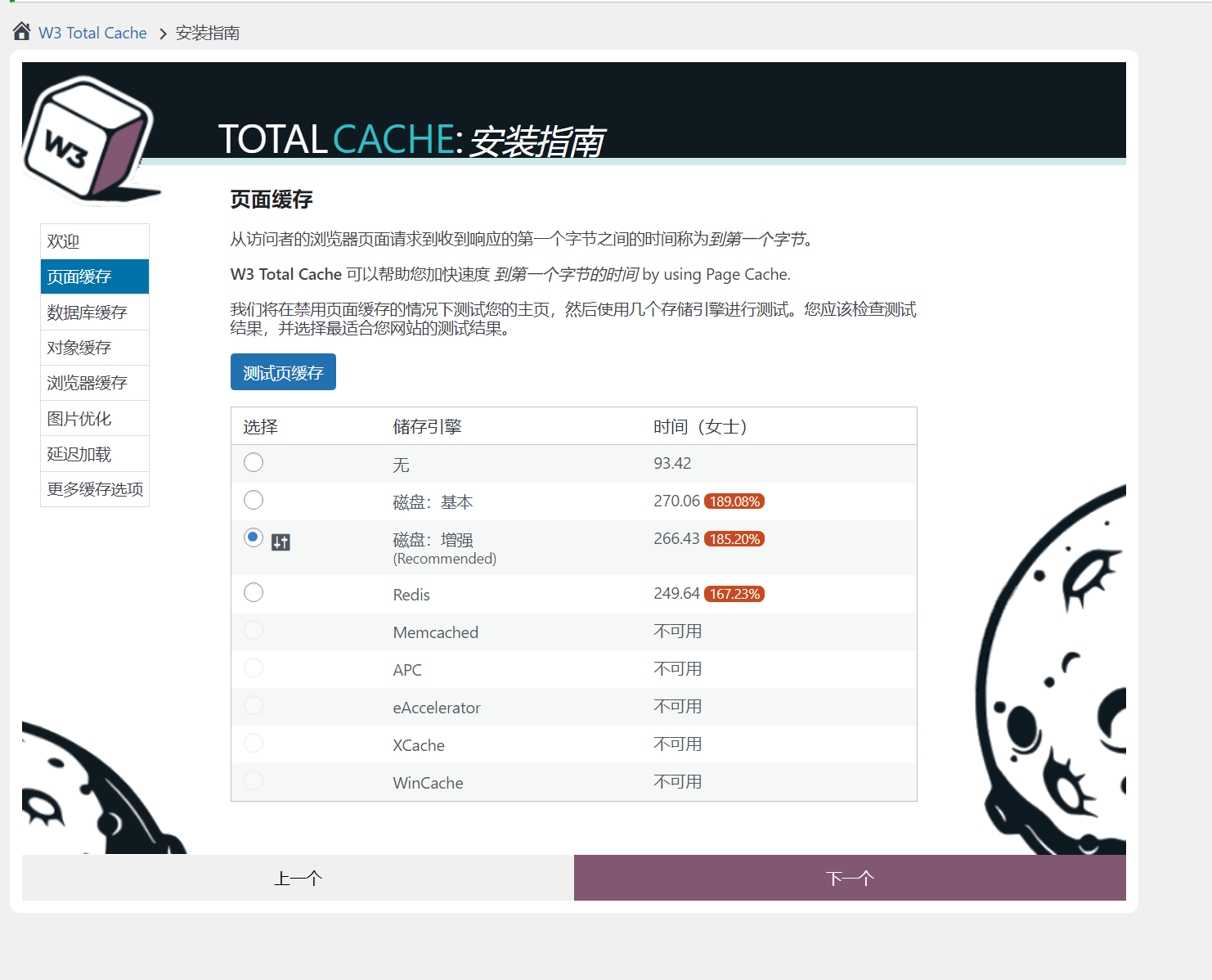Click the home icon in breadcrumb

[21, 32]
